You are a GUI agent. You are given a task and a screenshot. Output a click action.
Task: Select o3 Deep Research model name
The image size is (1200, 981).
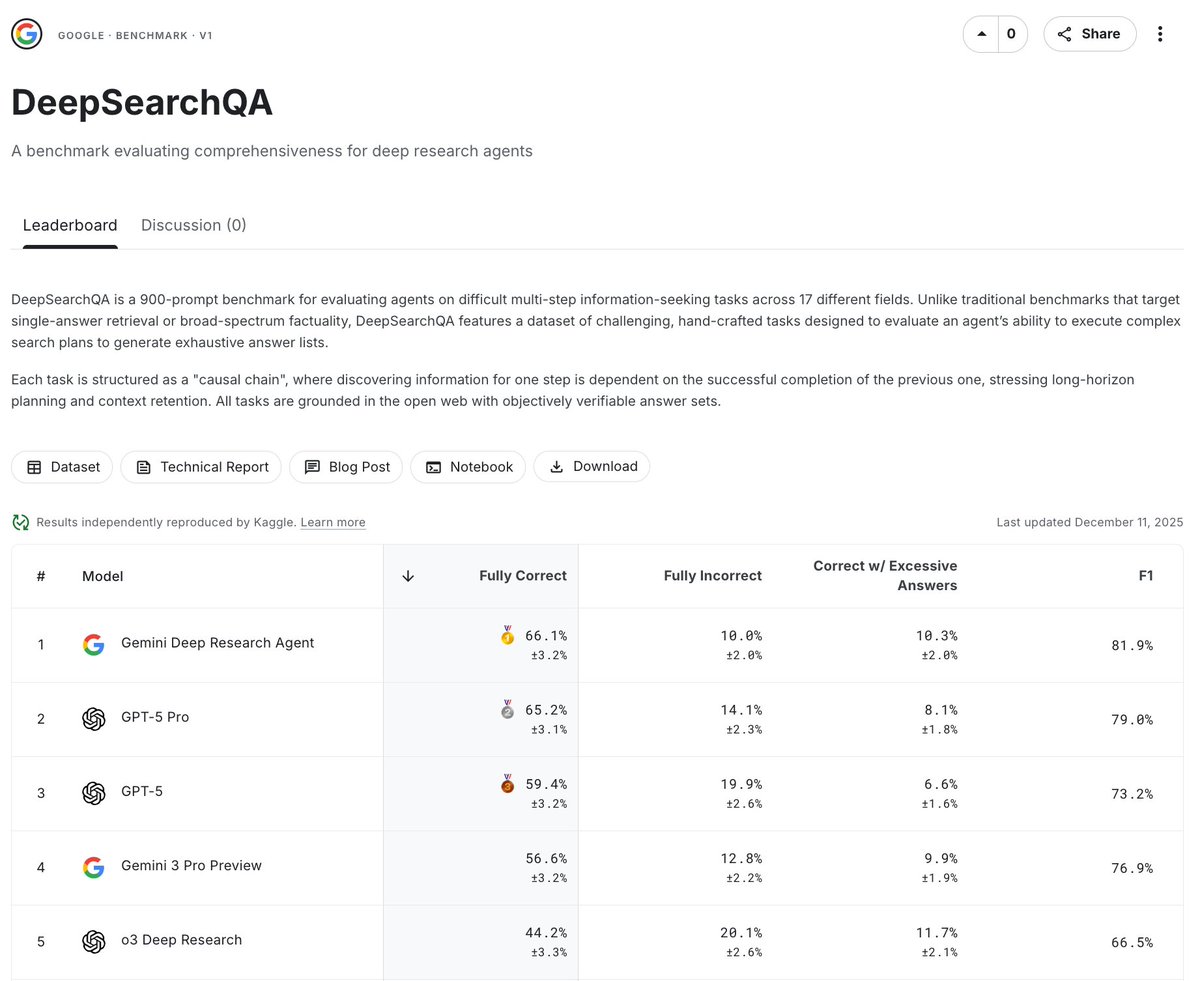tap(181, 940)
